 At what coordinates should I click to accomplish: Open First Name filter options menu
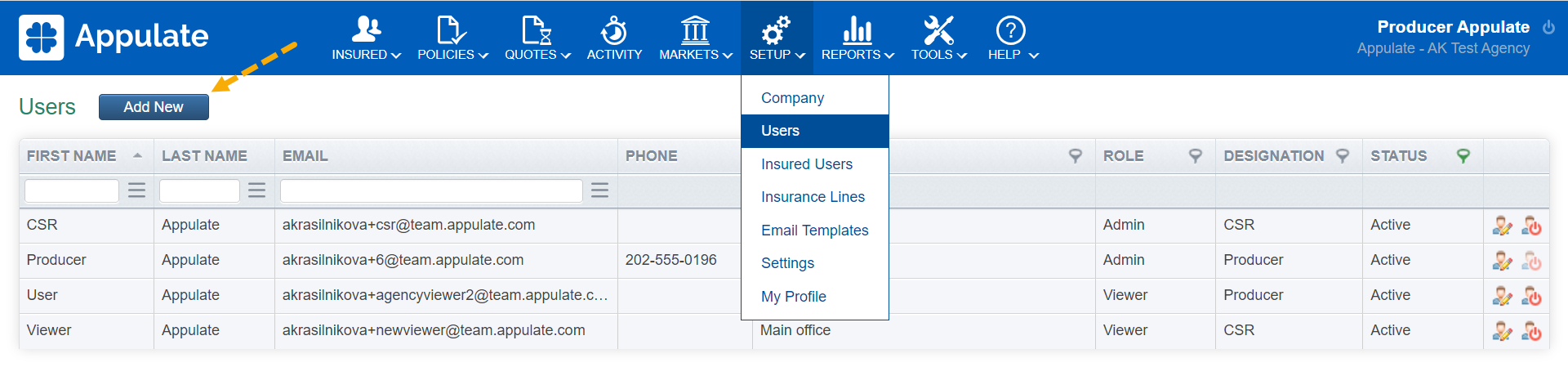pos(136,190)
